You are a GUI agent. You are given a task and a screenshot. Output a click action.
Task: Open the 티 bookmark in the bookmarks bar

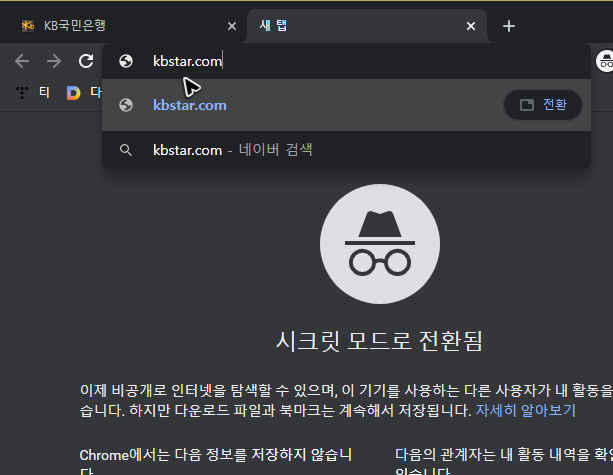pos(33,92)
